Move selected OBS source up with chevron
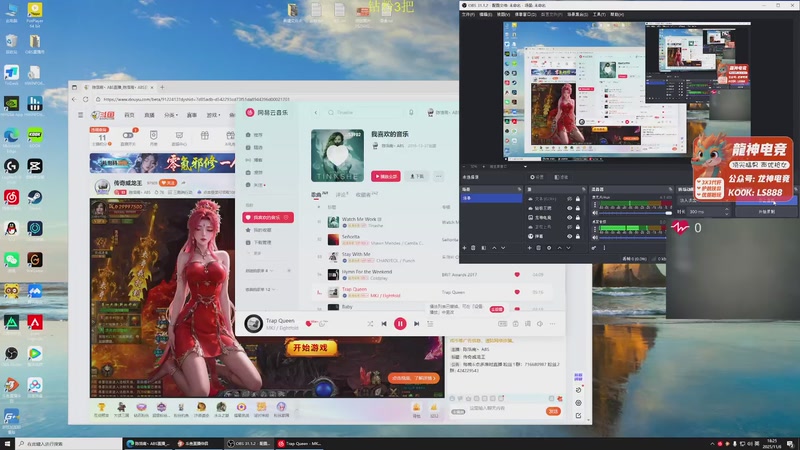Screen dimensions: 800x450 [x=559, y=248]
